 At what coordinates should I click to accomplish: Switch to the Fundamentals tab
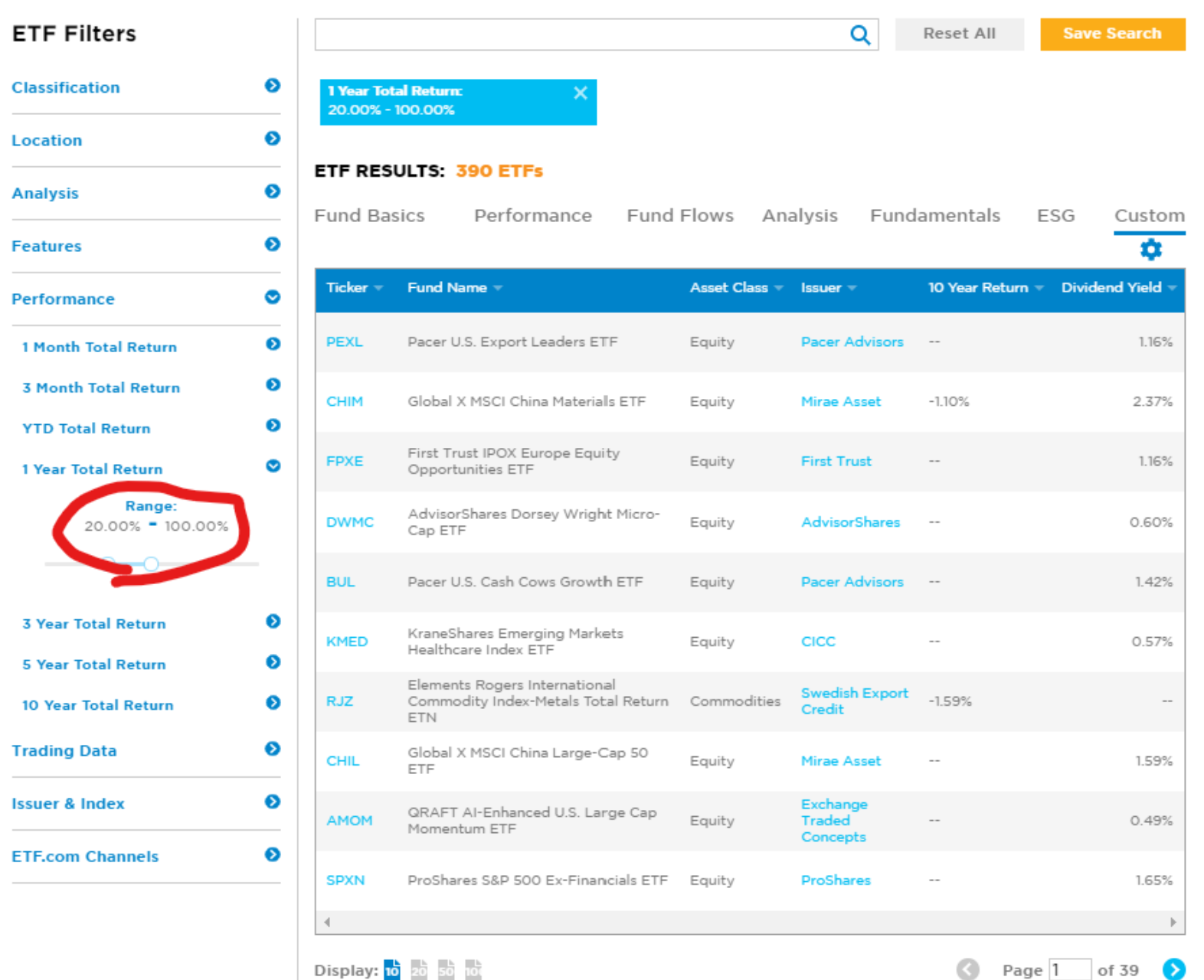point(935,216)
